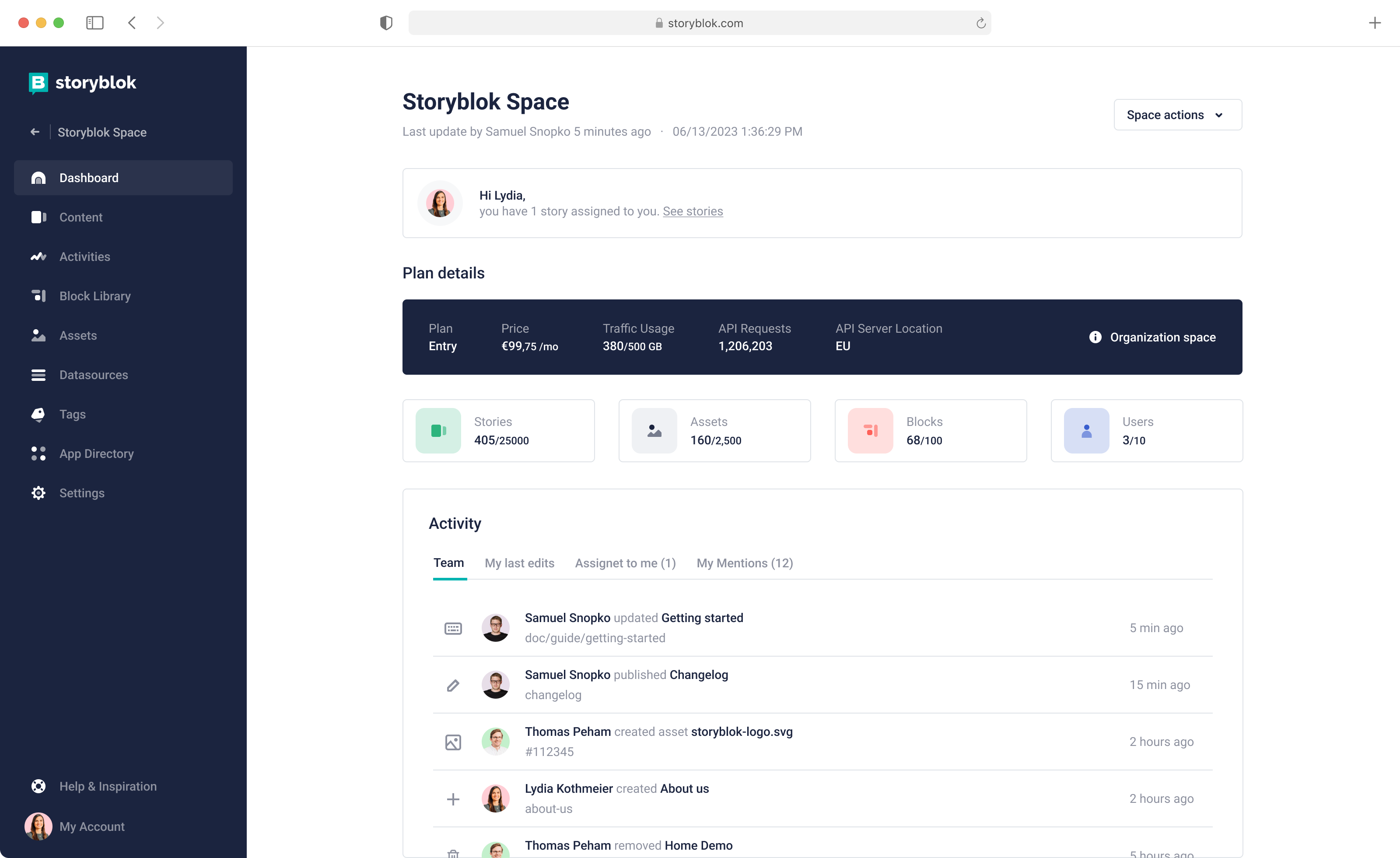Image resolution: width=1400 pixels, height=858 pixels.
Task: Select the Dashboard menu entry
Action: (x=89, y=177)
